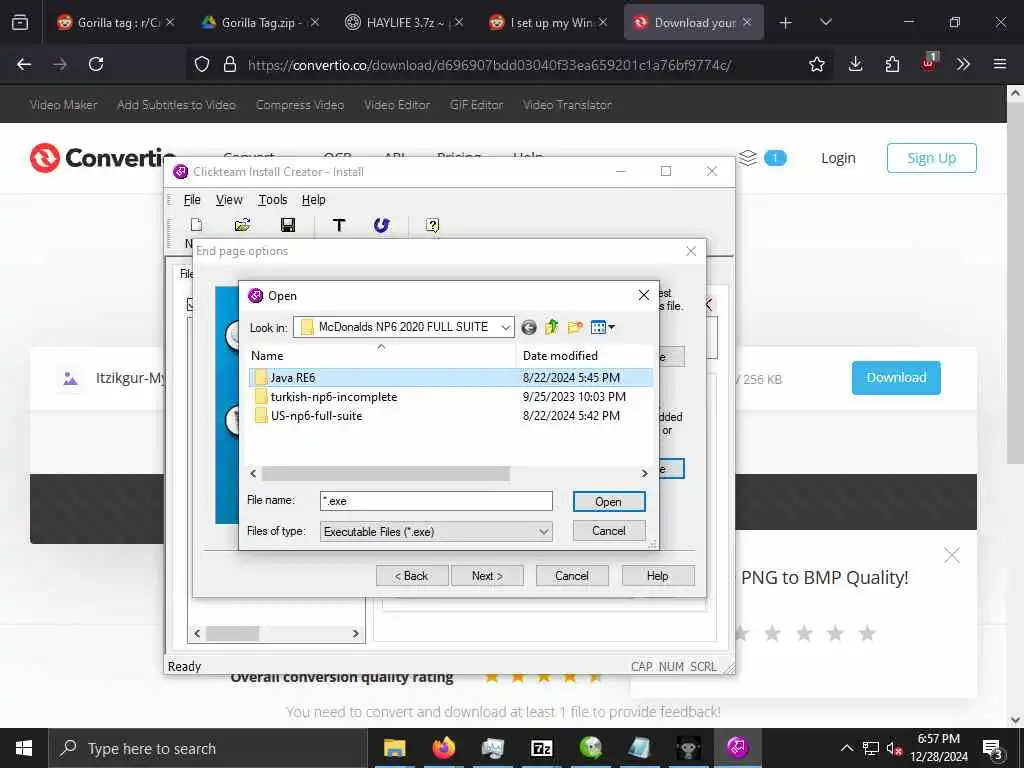Click Cancel in the Open dialog
The width and height of the screenshot is (1024, 768).
click(609, 531)
